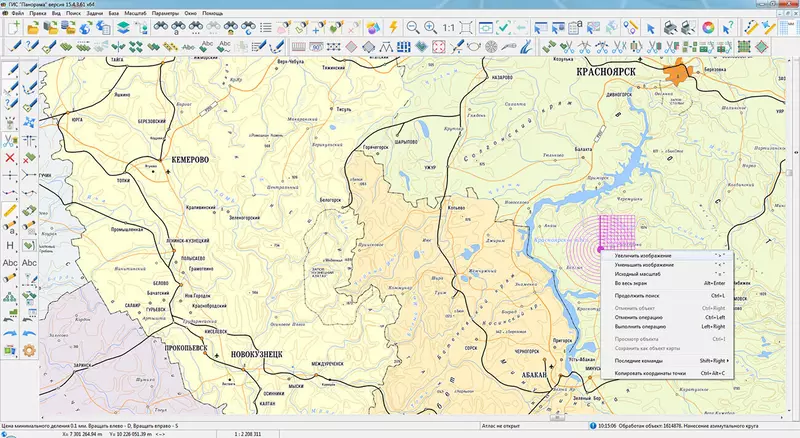The width and height of the screenshot is (800, 438).
Task: Click the create new map icon
Action: coord(15,27)
